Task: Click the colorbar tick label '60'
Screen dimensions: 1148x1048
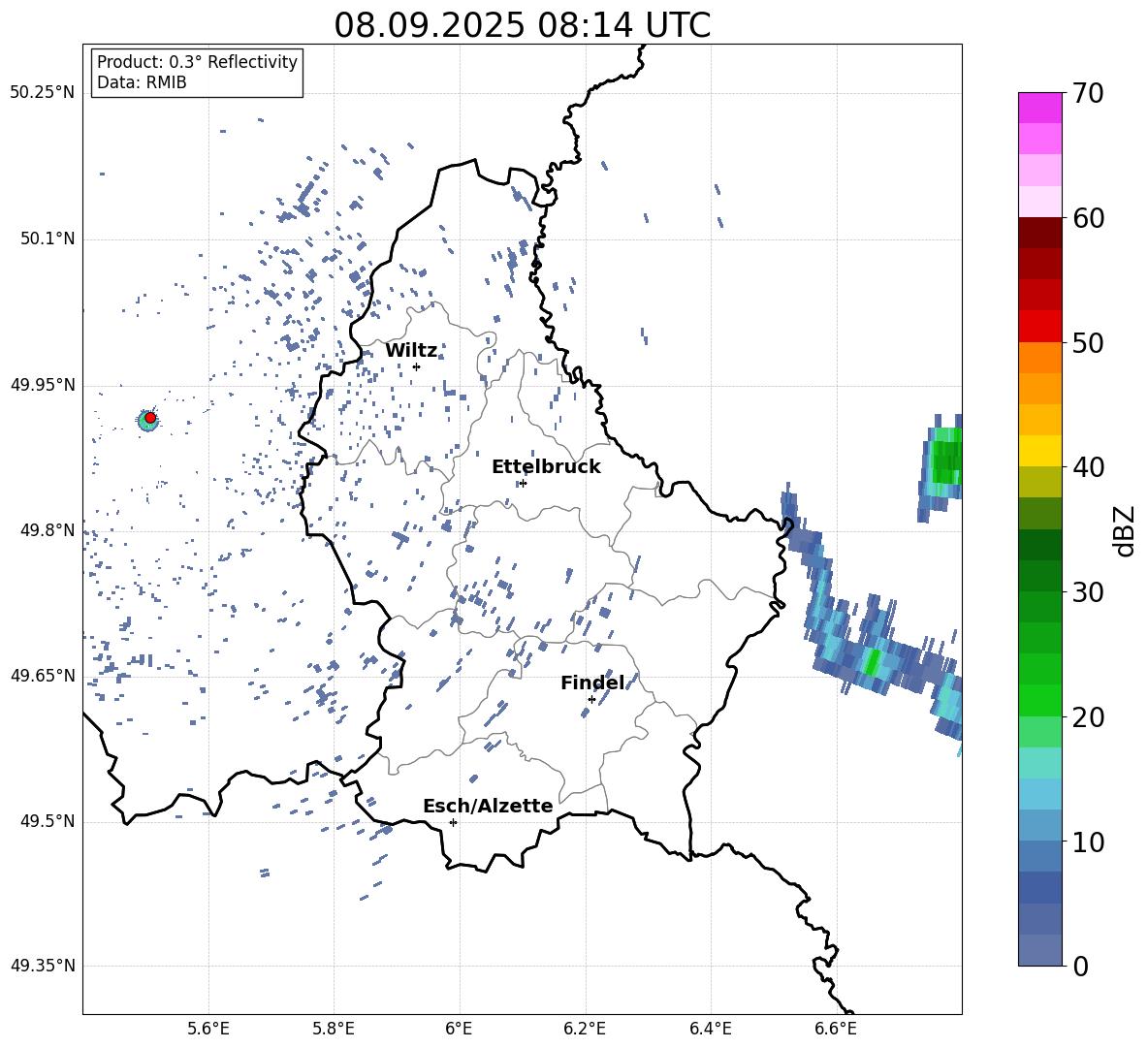Action: (x=1088, y=218)
